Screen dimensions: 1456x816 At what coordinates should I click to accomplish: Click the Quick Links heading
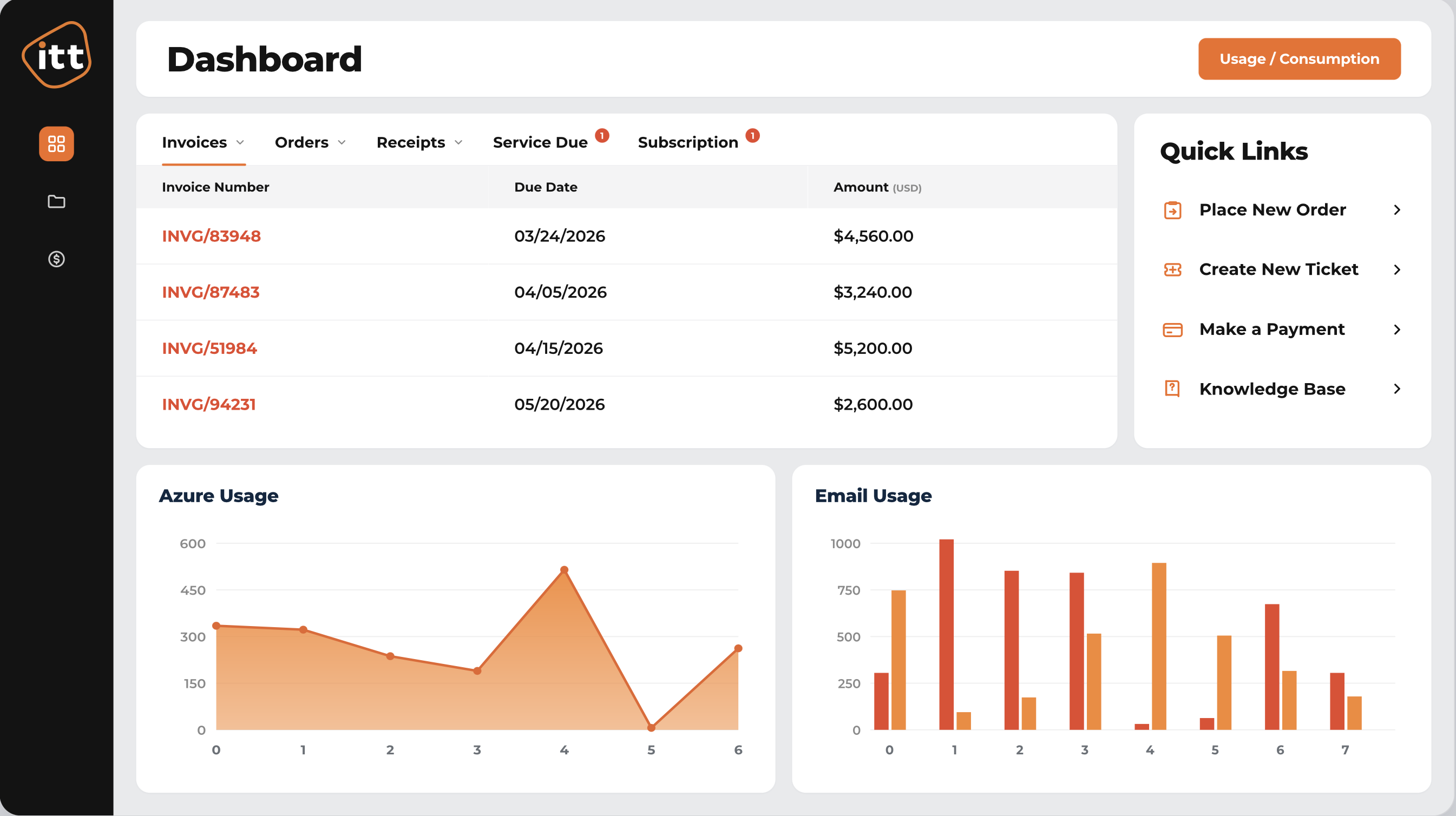point(1234,152)
